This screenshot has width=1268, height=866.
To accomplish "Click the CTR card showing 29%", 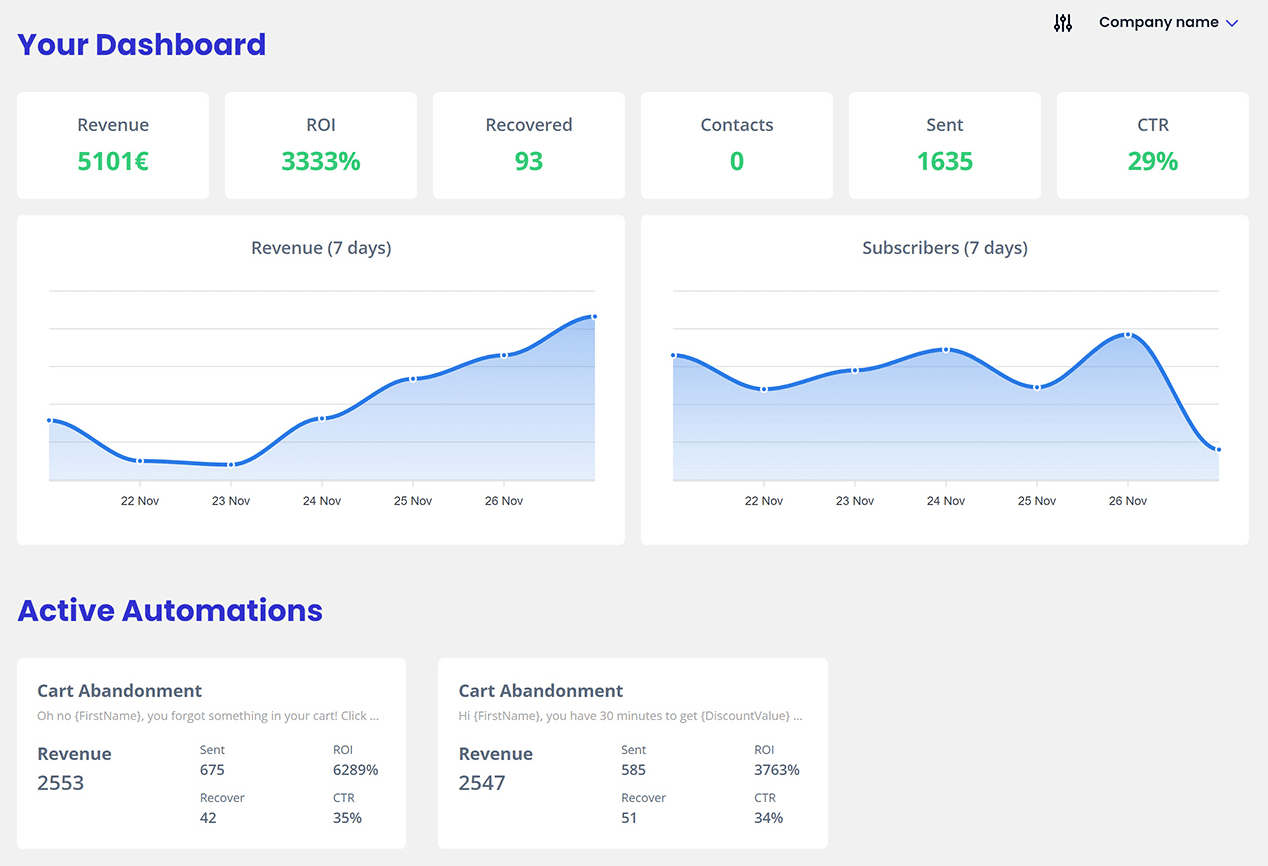I will [1152, 144].
